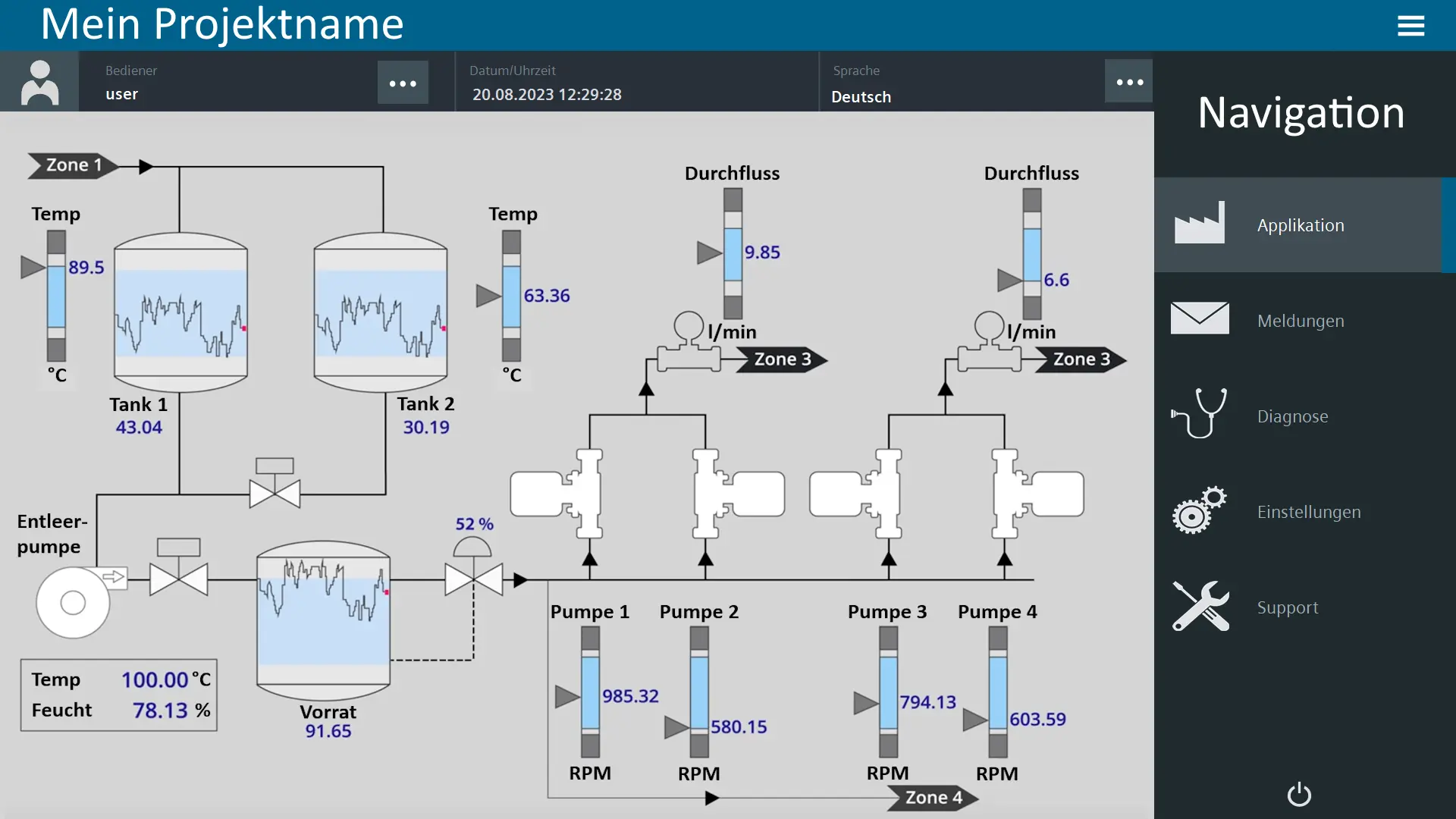Viewport: 1456px width, 819px height.
Task: Open the Sprache options ellipsis button
Action: (x=1129, y=81)
